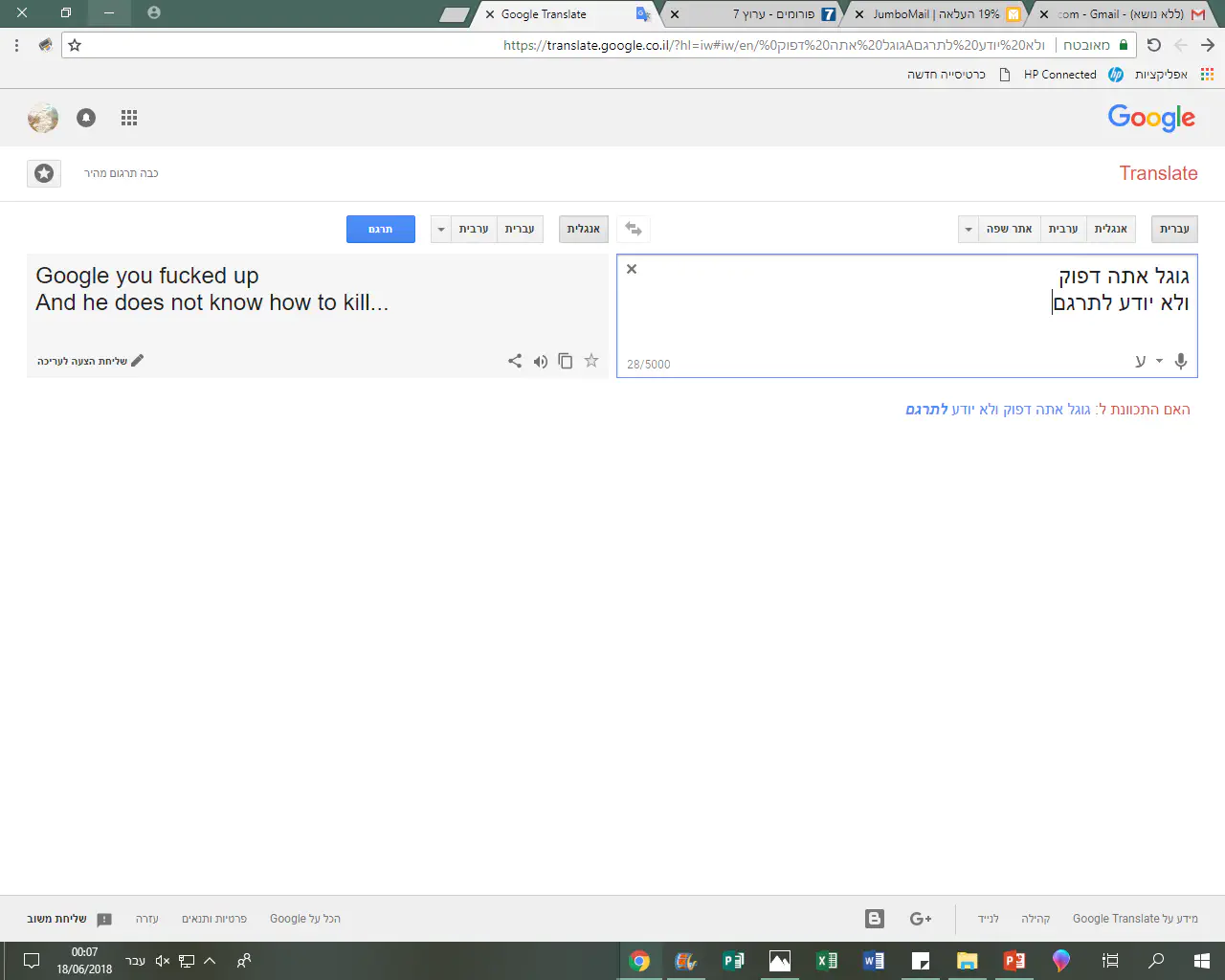The image size is (1225, 980).
Task: Save translation with the star icon
Action: (x=591, y=361)
